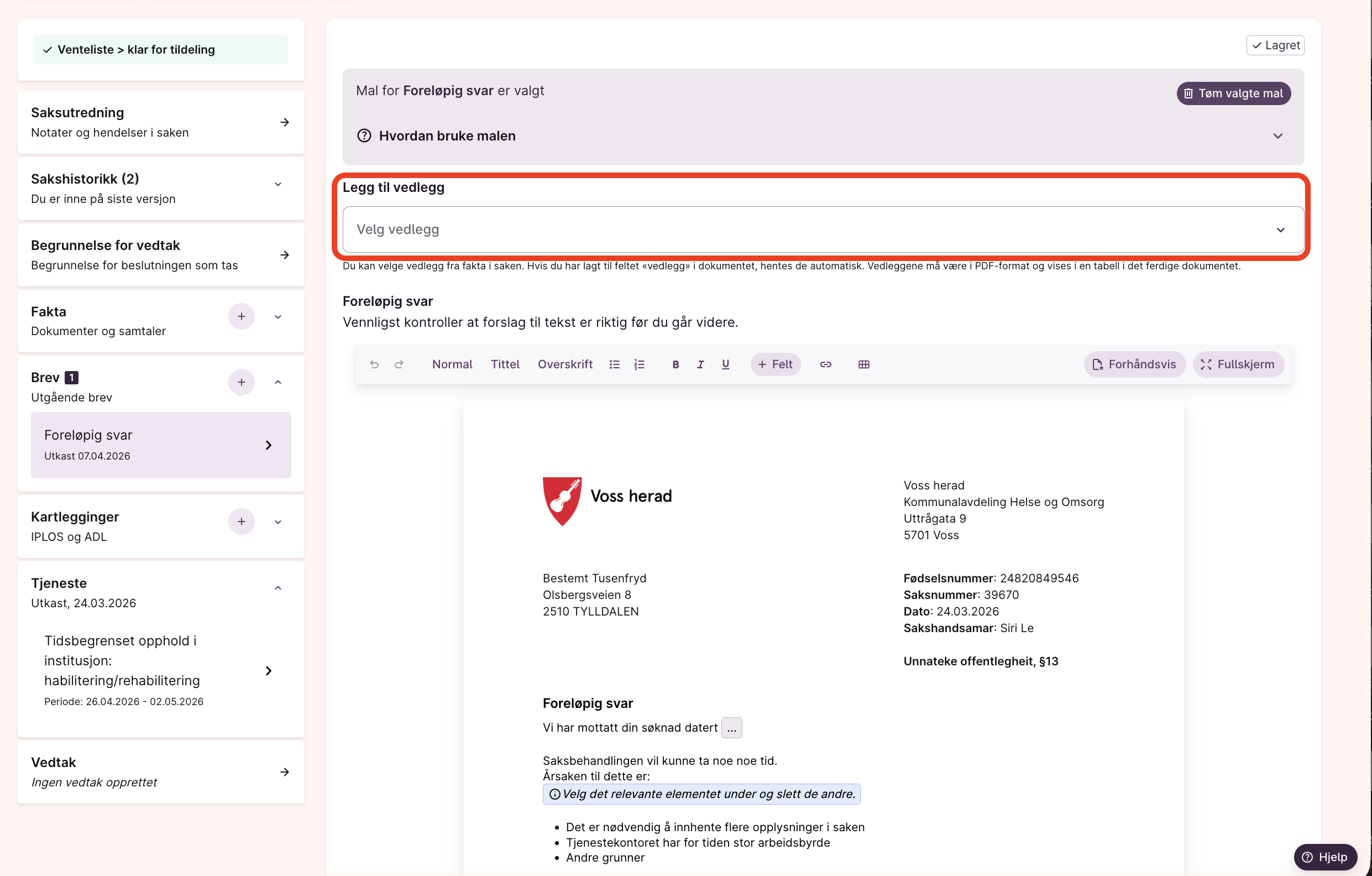
Task: Toggle italic formatting
Action: click(700, 364)
